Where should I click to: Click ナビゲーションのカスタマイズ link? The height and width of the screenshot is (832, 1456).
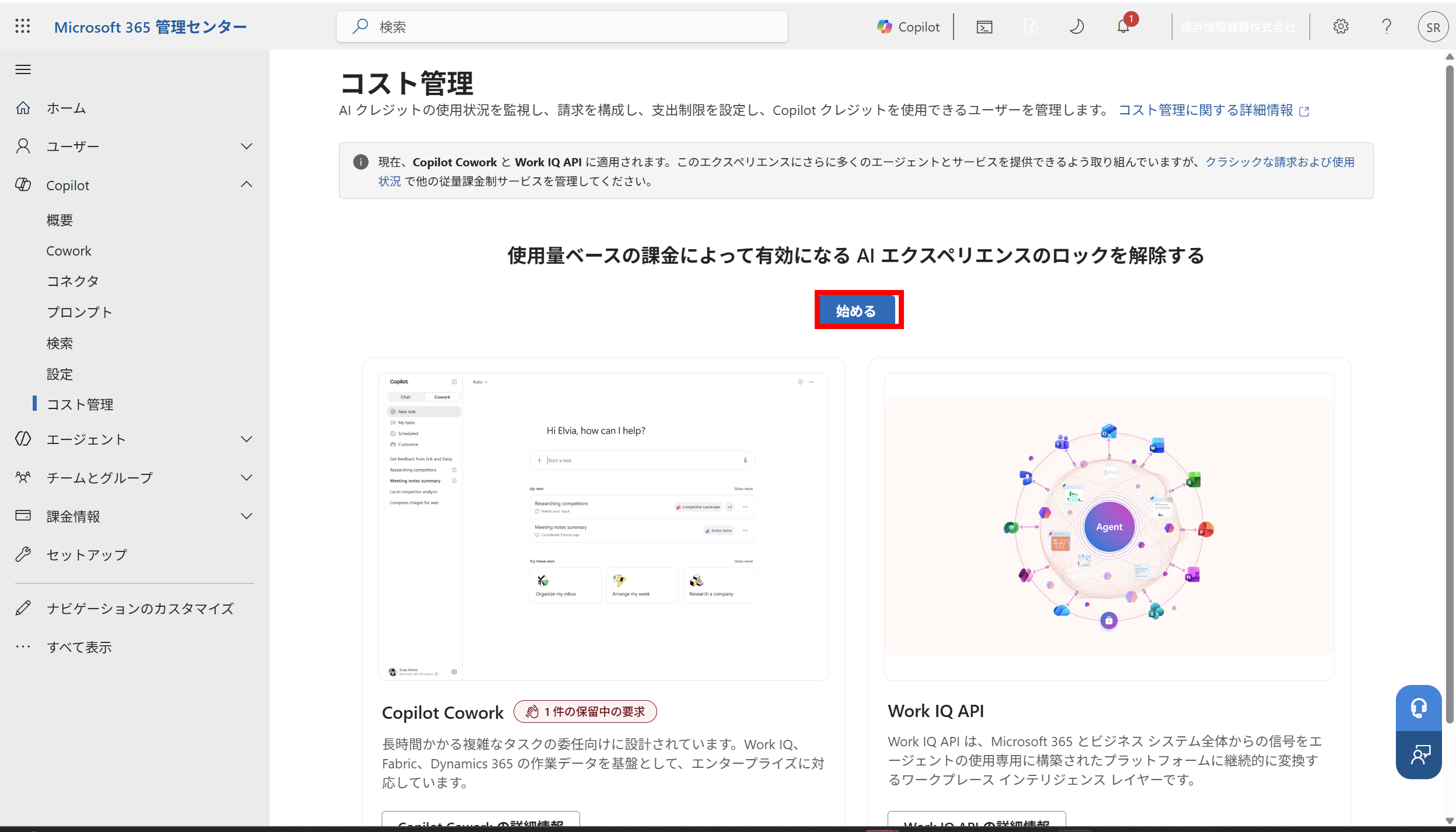point(140,608)
